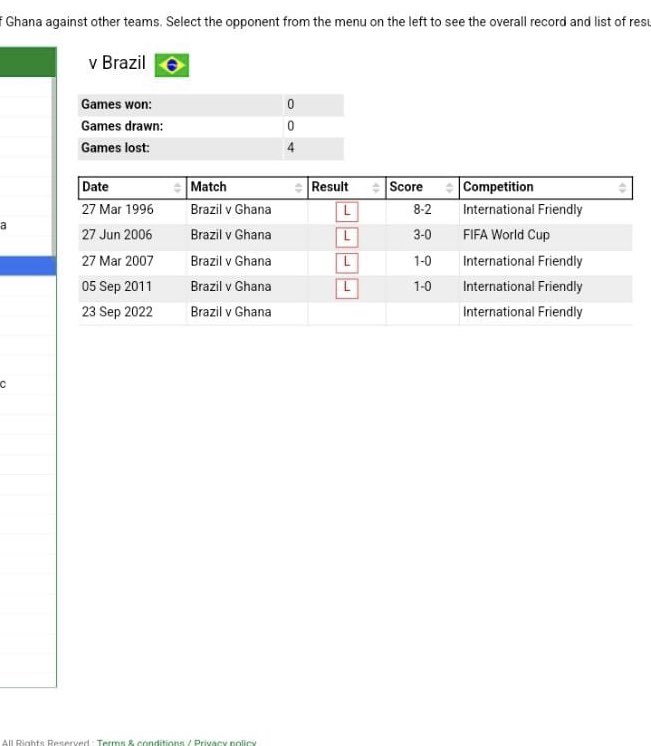
Task: Click 'Brazil v Ghana' in the 23 Sep 2022 row
Action: tap(231, 312)
